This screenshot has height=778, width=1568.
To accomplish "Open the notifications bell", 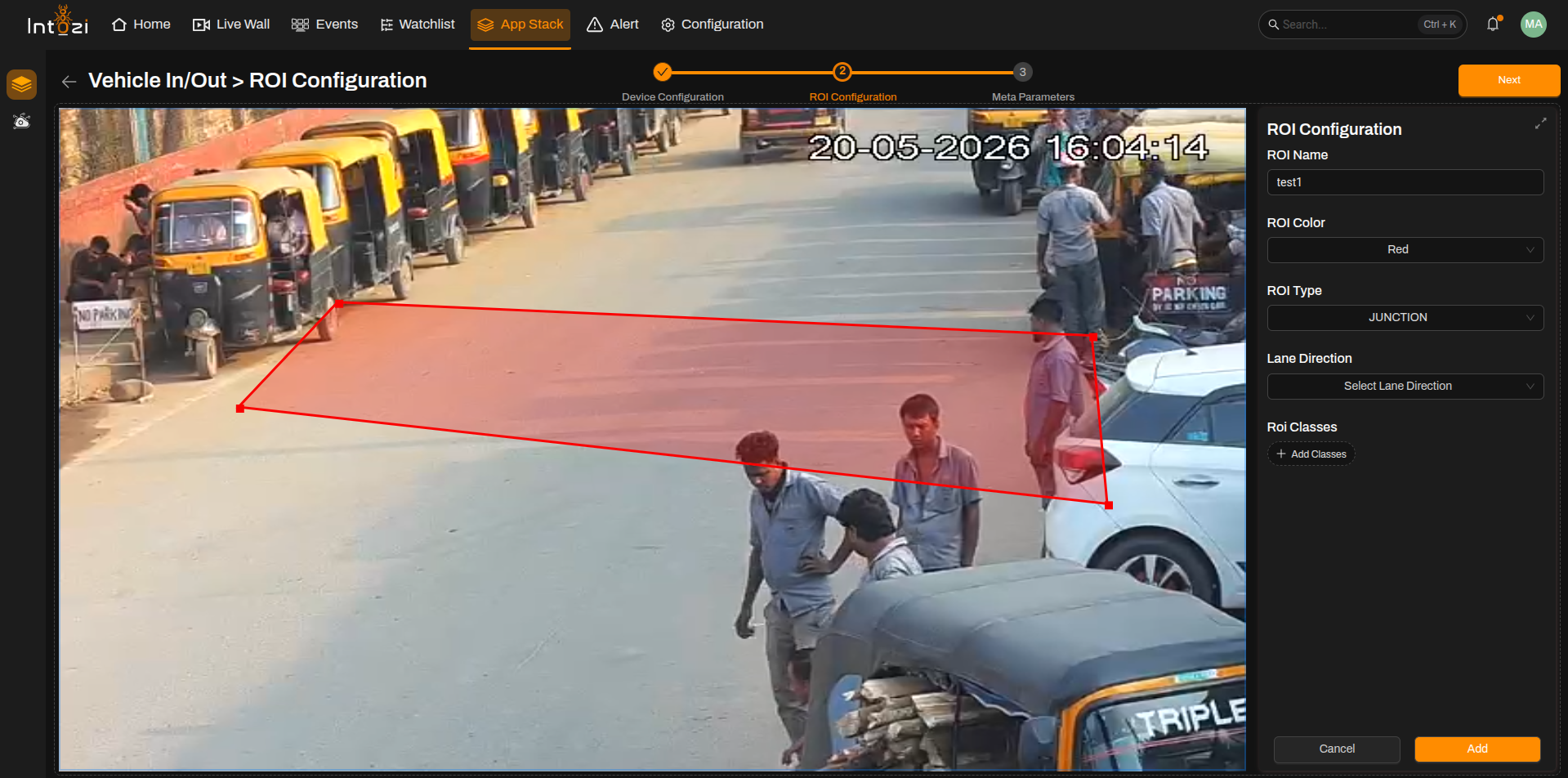I will [1493, 25].
